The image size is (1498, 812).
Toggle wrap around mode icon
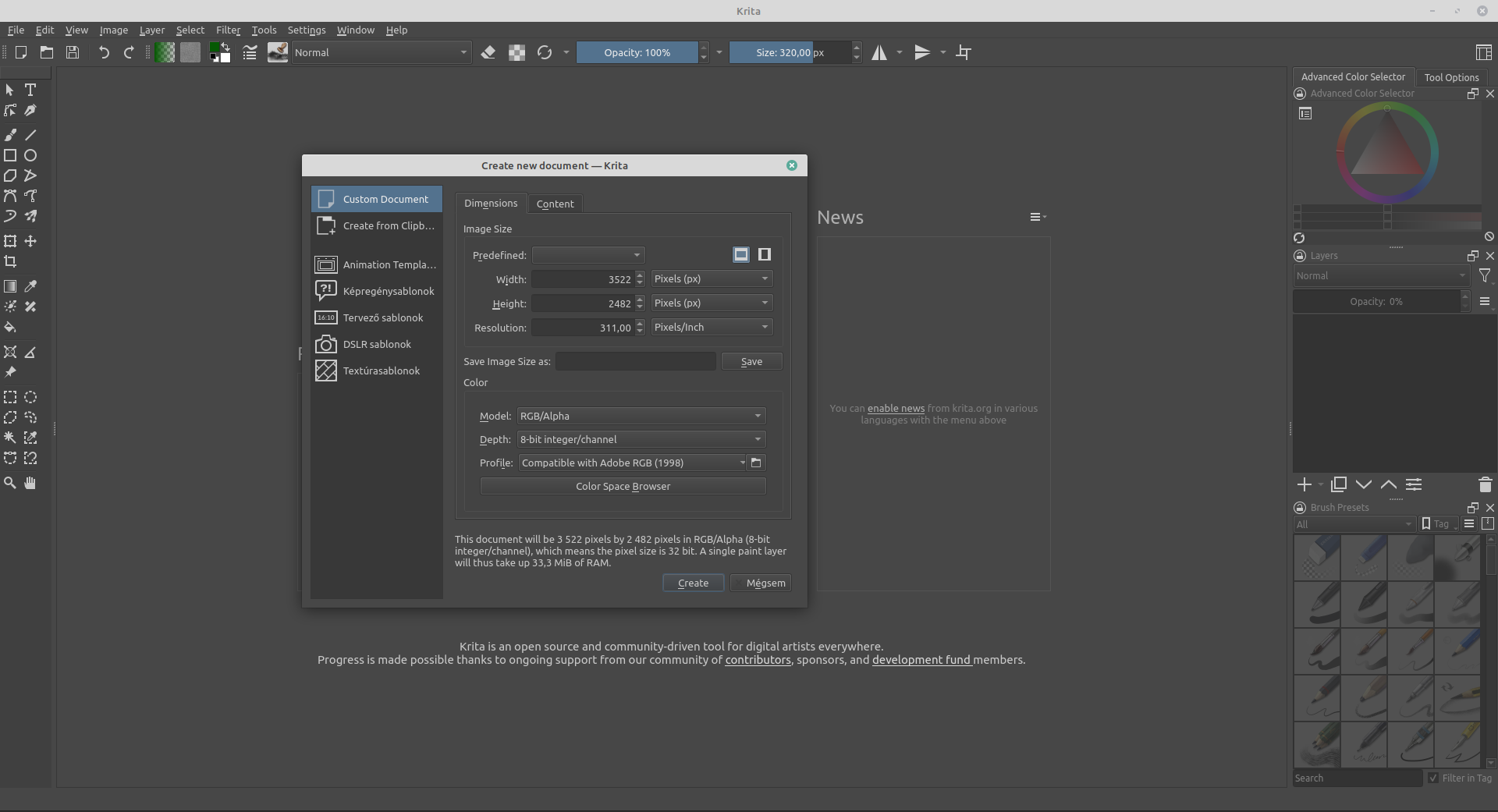tap(964, 52)
